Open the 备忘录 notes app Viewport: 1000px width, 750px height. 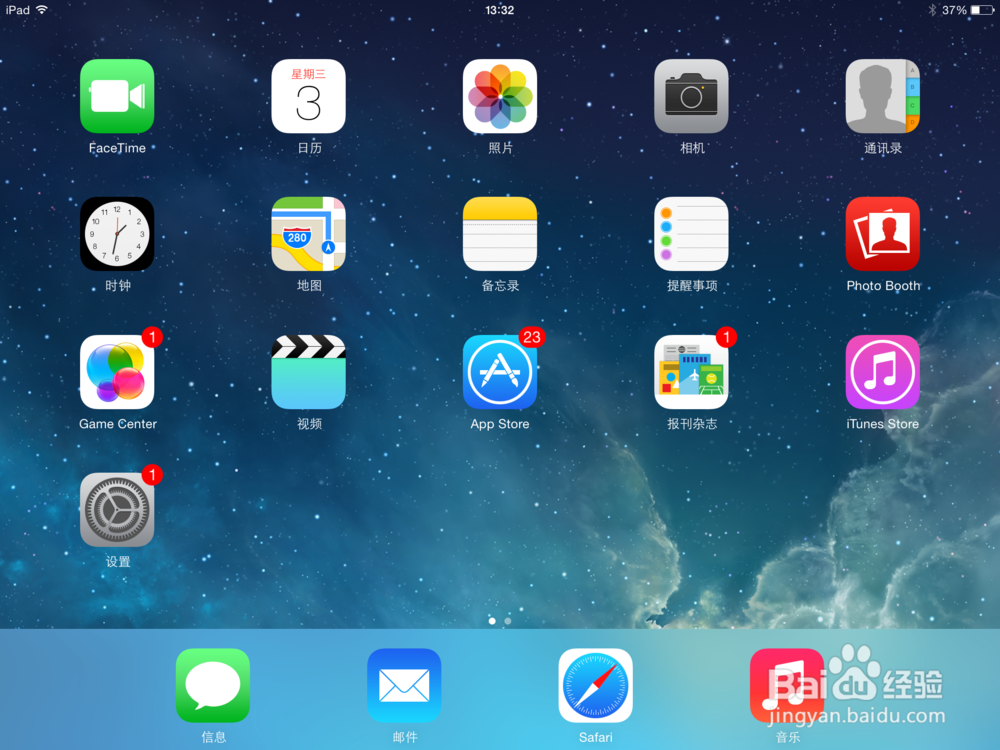500,234
